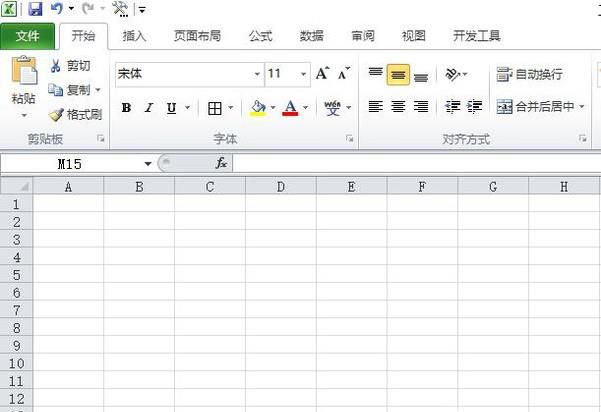Toggle Align Text Left

[375, 106]
